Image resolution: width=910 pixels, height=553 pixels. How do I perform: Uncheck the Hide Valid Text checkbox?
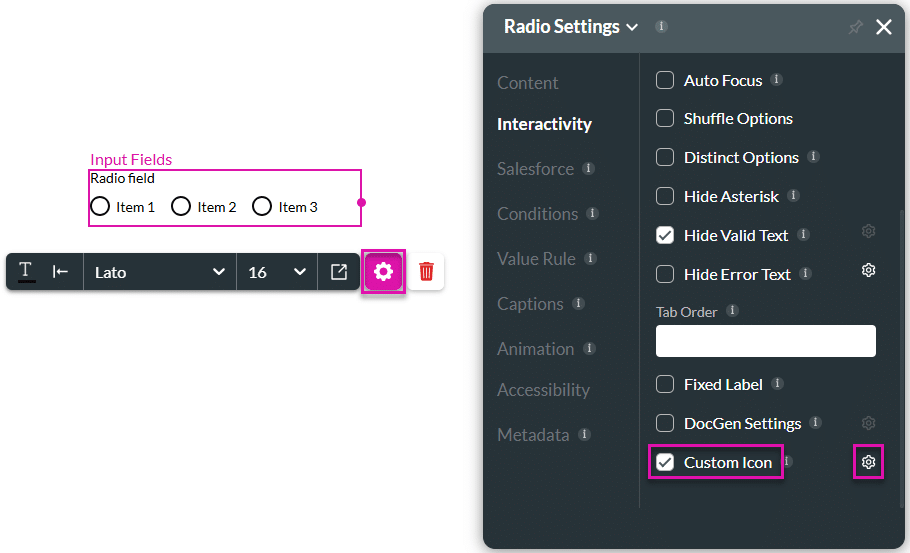(665, 235)
